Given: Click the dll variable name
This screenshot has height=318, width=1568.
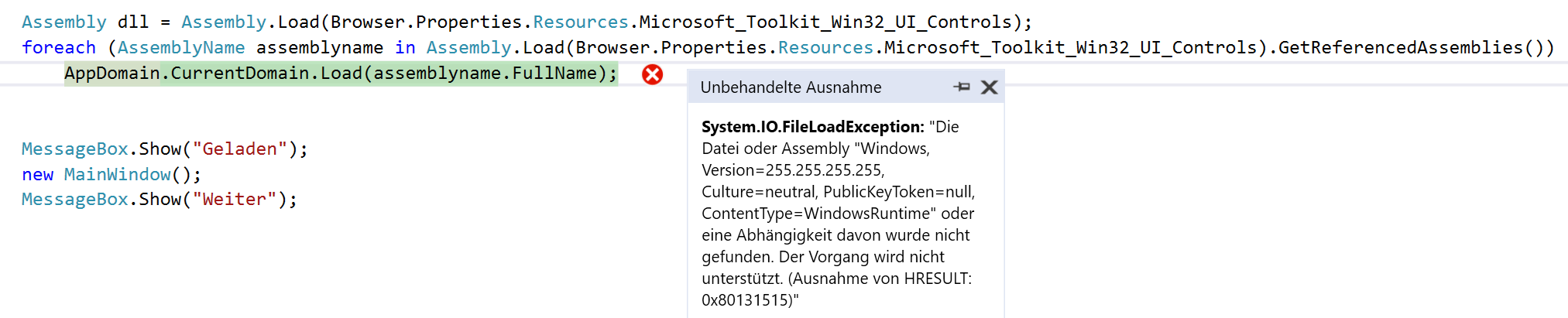Looking at the screenshot, I should 132,22.
